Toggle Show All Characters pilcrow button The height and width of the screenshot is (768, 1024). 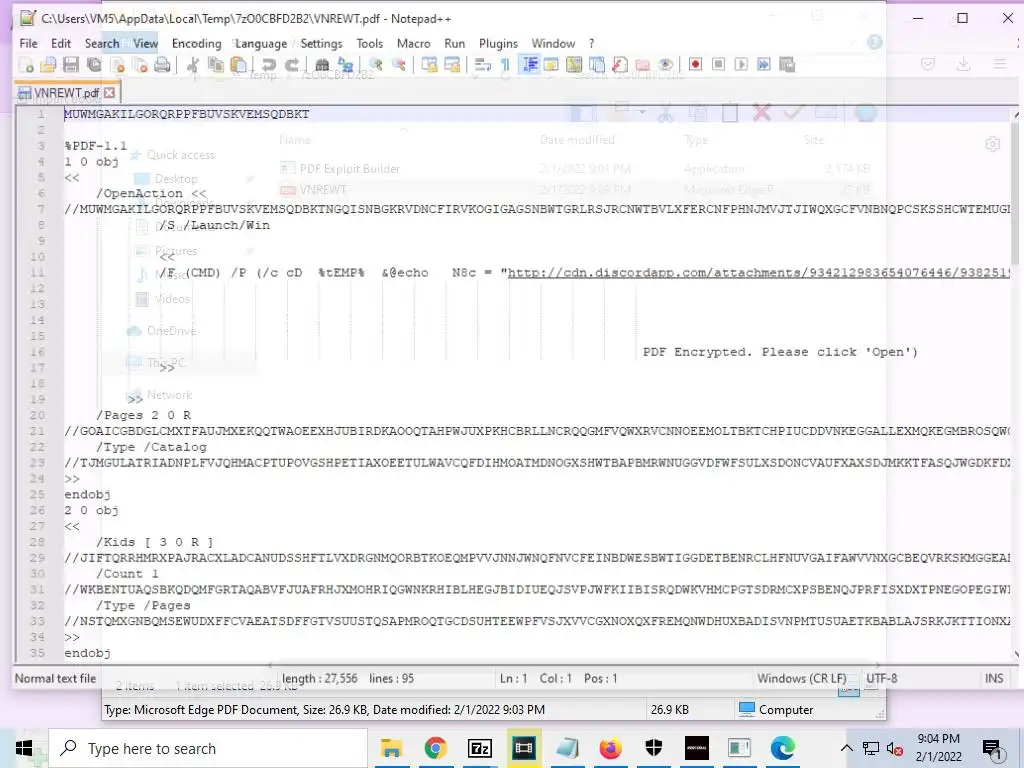[505, 65]
